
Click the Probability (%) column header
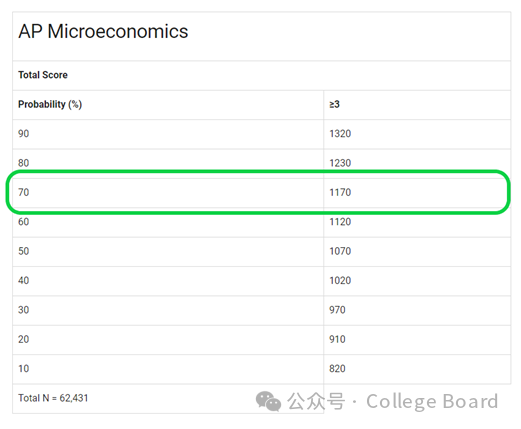(x=50, y=105)
